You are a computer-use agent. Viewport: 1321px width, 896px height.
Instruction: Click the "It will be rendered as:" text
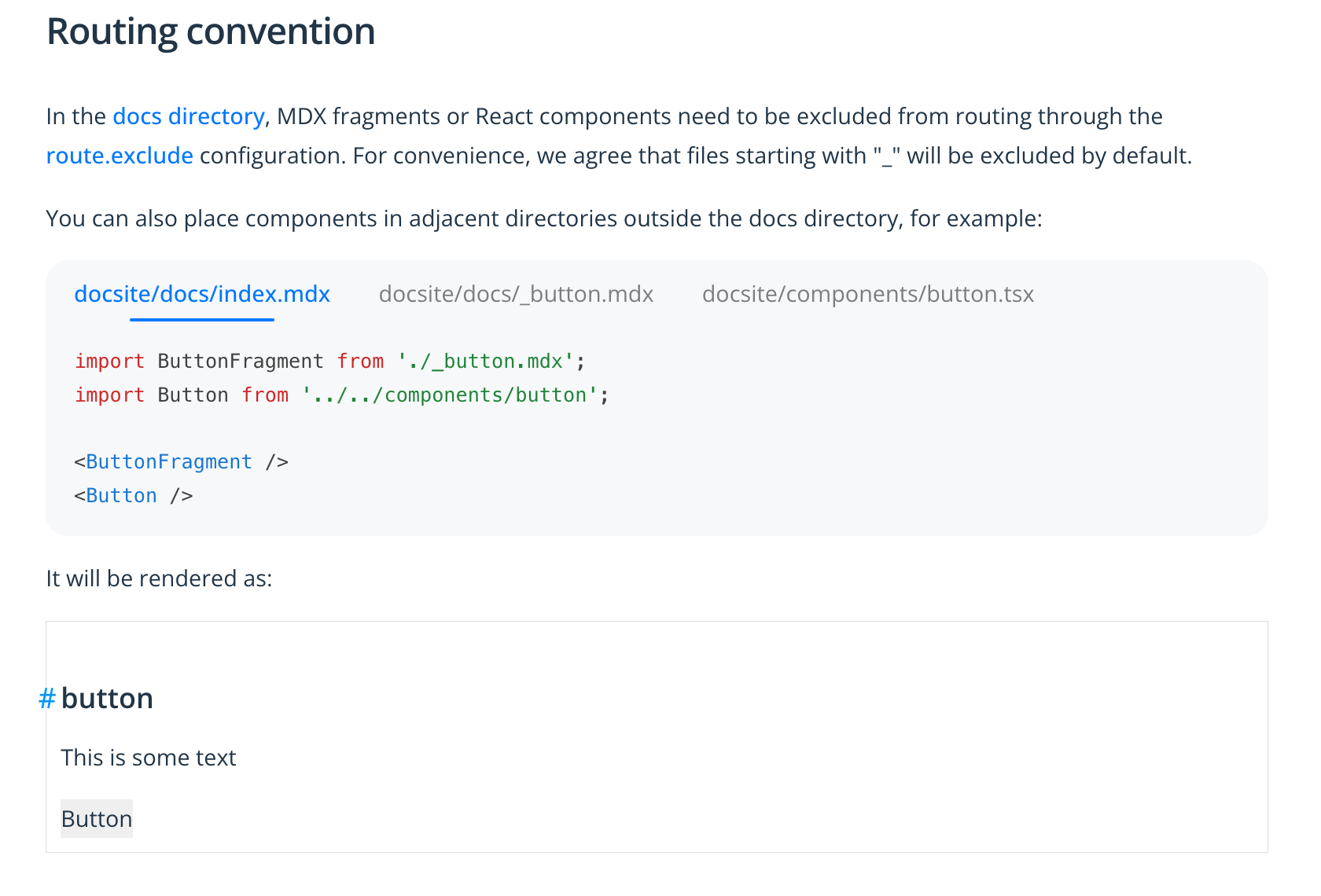pyautogui.click(x=159, y=578)
